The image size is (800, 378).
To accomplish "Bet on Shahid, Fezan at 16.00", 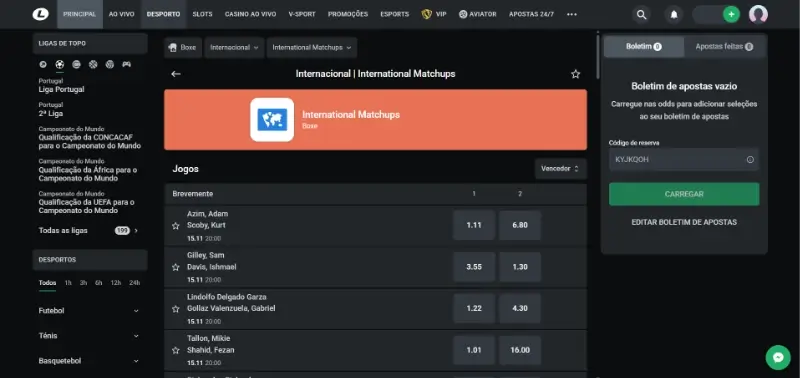I will (x=520, y=350).
